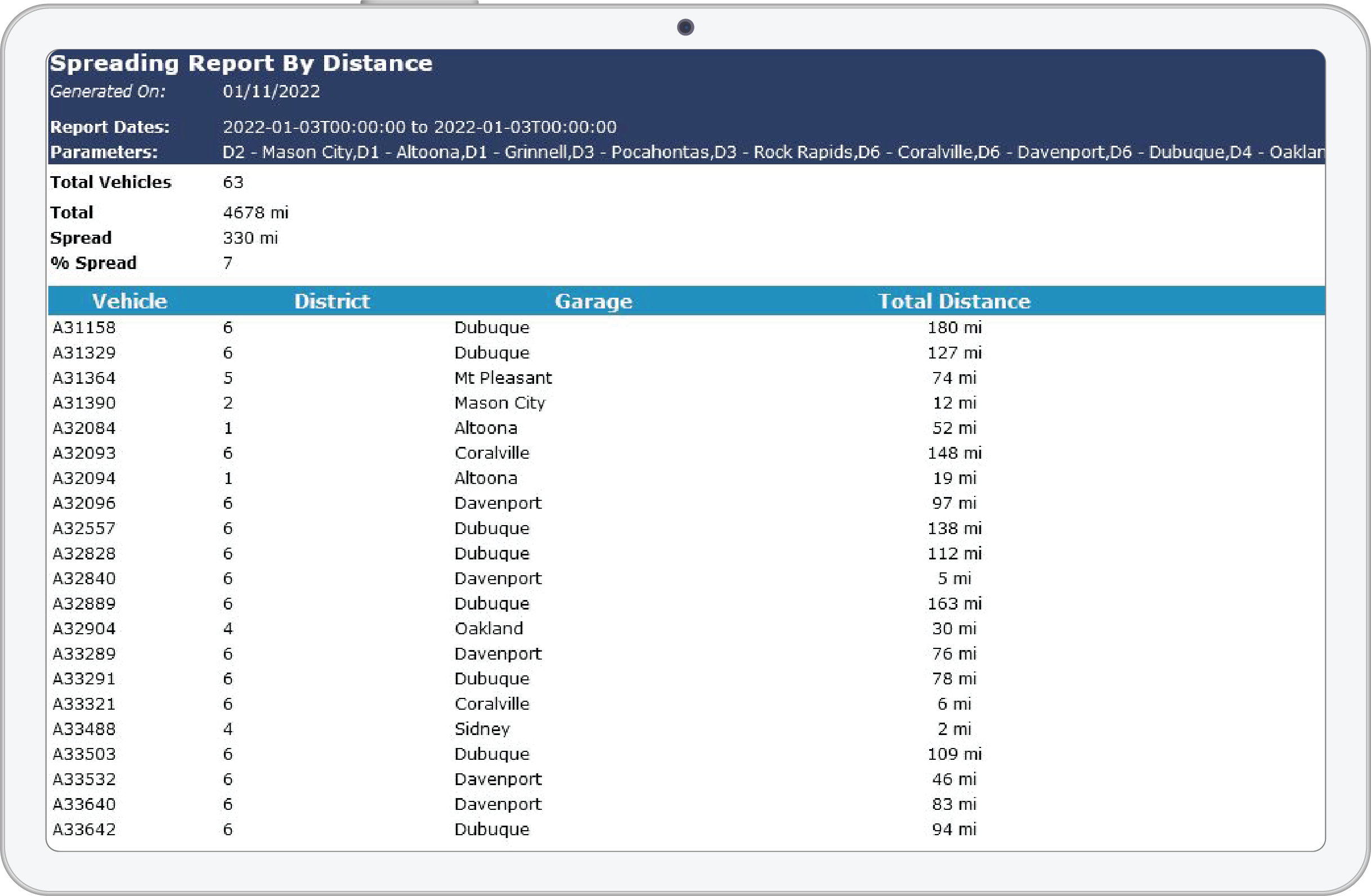Image resolution: width=1371 pixels, height=896 pixels.
Task: Click the 138 mi distance cell
Action: (955, 528)
